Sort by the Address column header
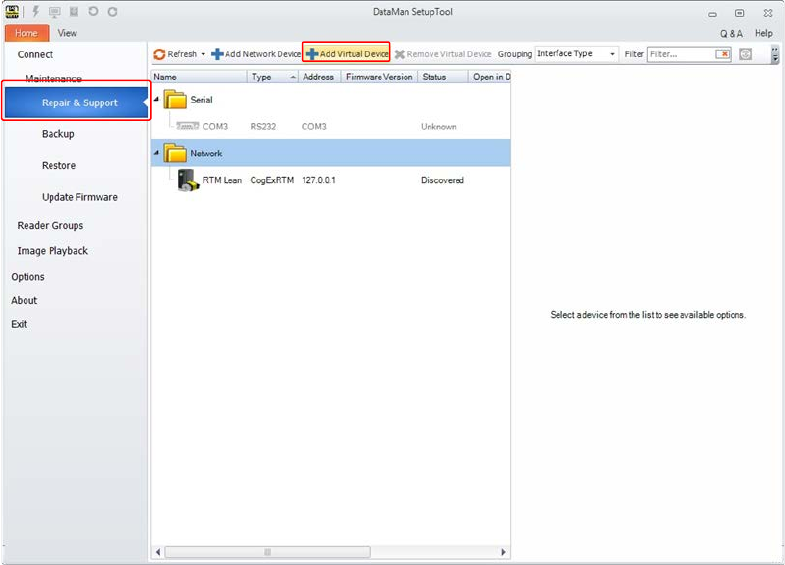This screenshot has height=565, width=785. (x=319, y=77)
